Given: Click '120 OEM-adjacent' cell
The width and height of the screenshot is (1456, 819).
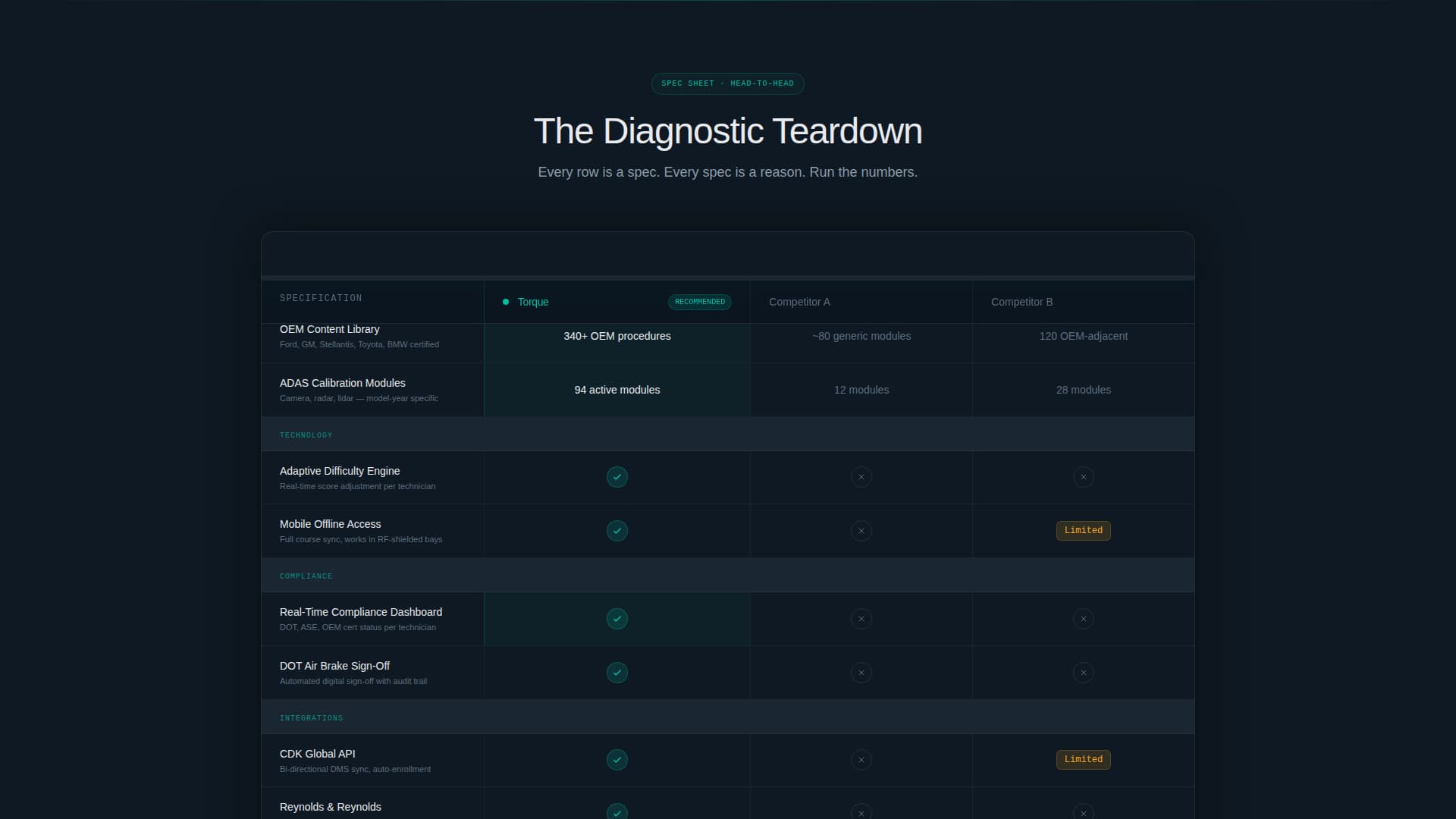Looking at the screenshot, I should click(1084, 336).
